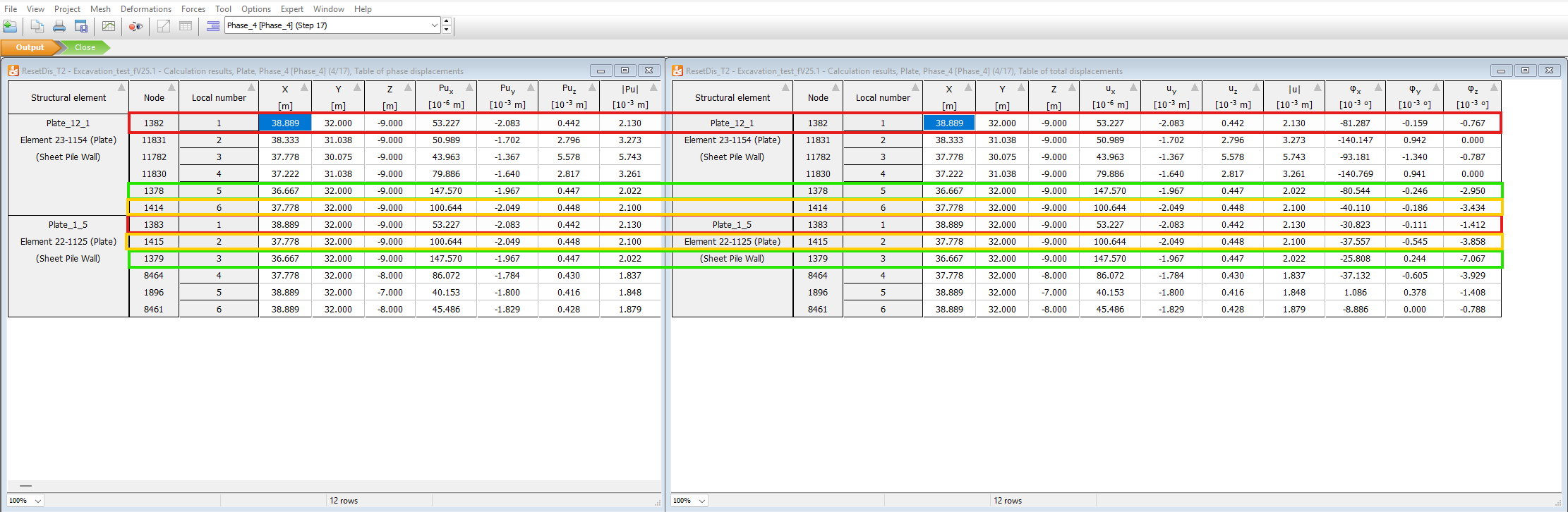The height and width of the screenshot is (512, 1568).
Task: Click the printer icon in toolbar
Action: pyautogui.click(x=59, y=26)
